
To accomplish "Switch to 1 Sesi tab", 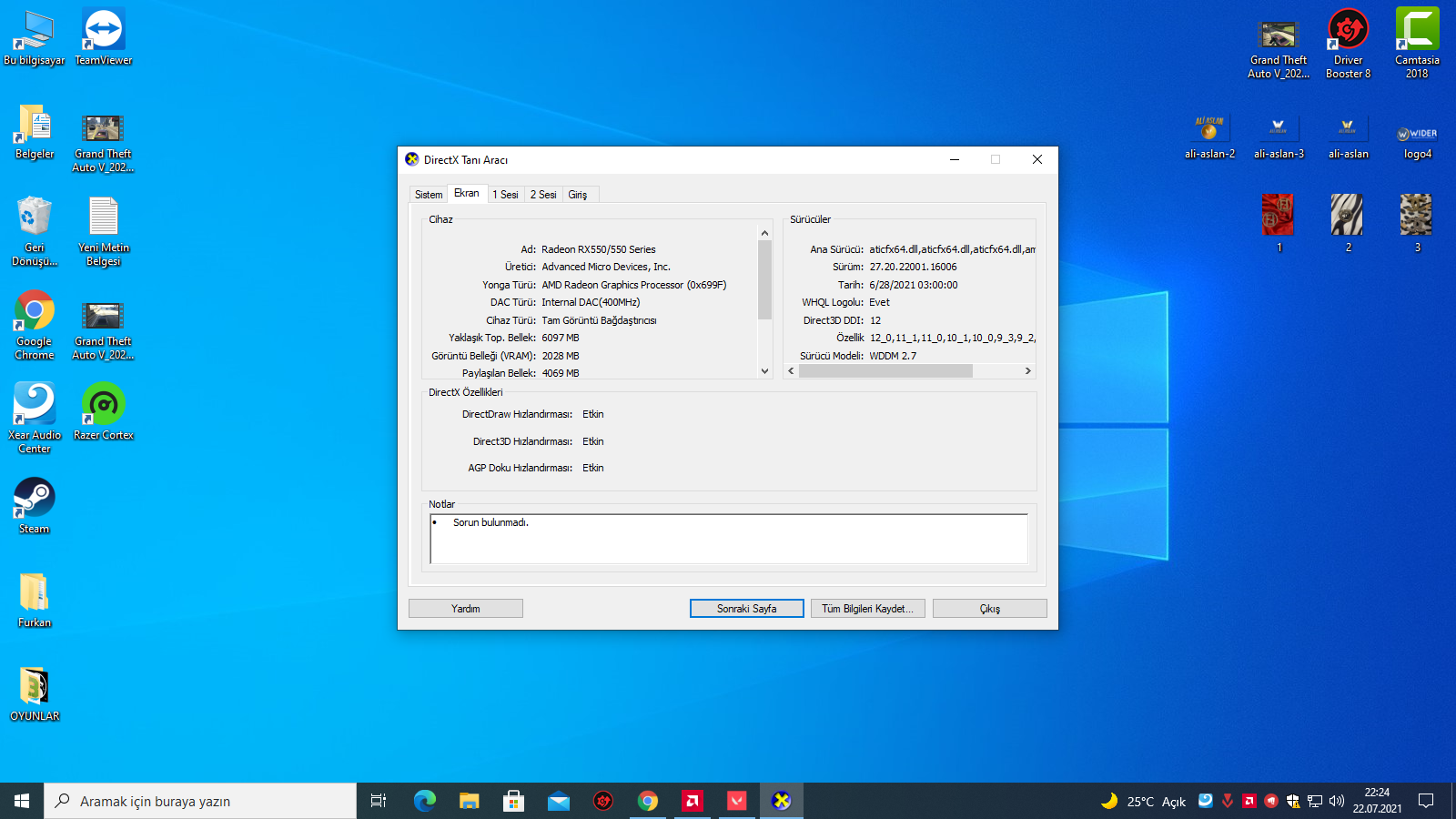I will pos(505,195).
